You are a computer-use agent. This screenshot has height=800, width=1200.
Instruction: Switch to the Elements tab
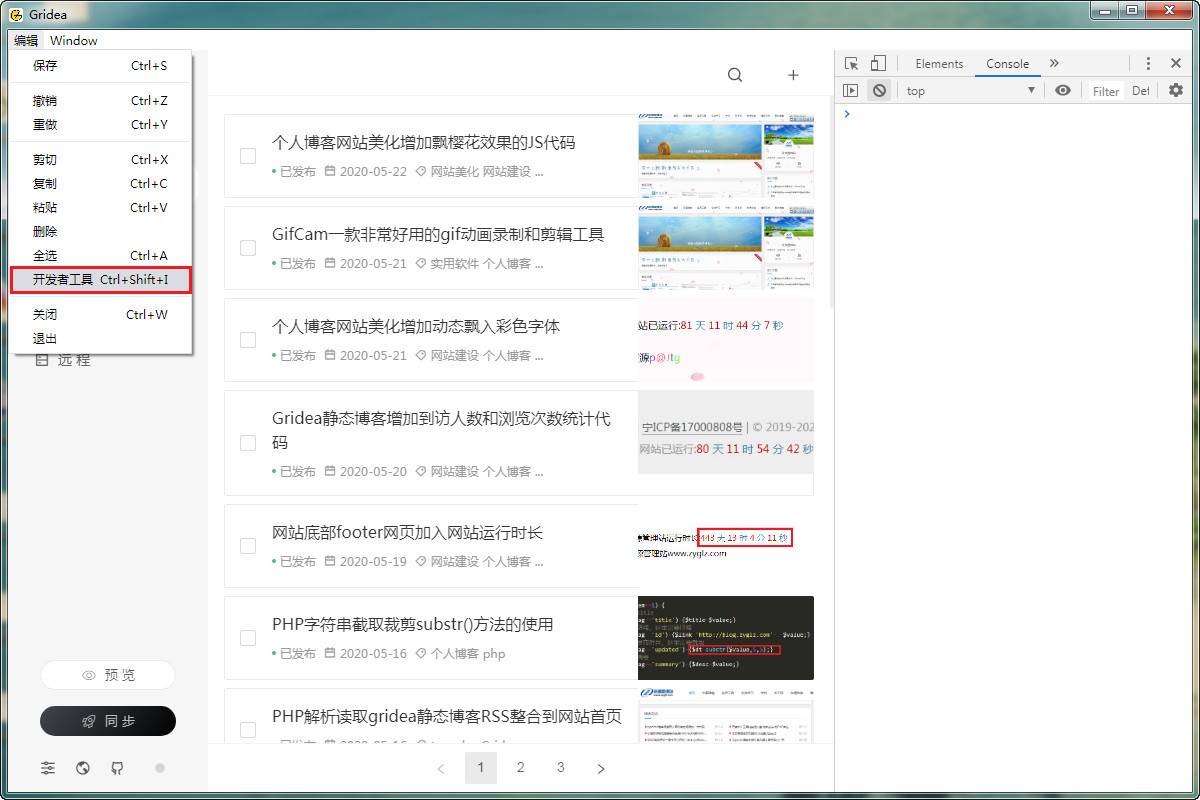click(939, 63)
